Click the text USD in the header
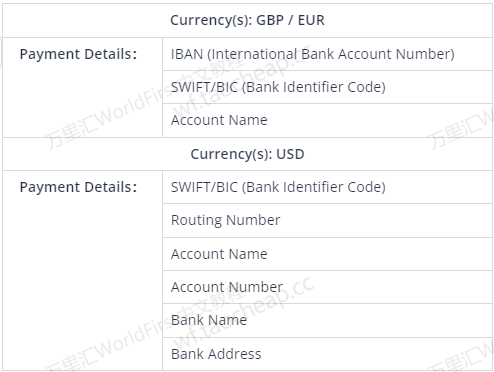Screen dimensions: 494x372 [x=290, y=154]
